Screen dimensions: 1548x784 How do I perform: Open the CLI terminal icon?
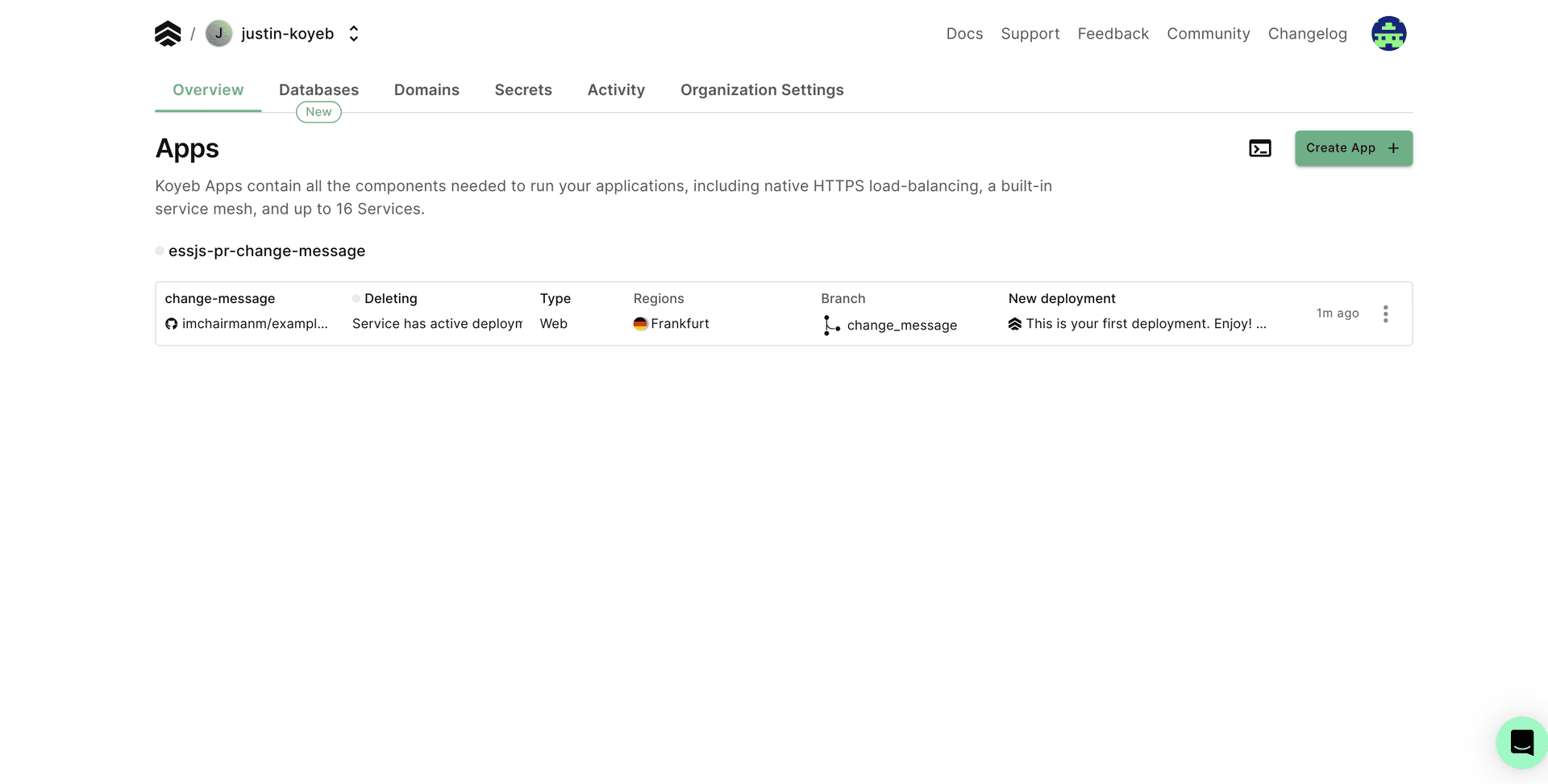pyautogui.click(x=1259, y=148)
